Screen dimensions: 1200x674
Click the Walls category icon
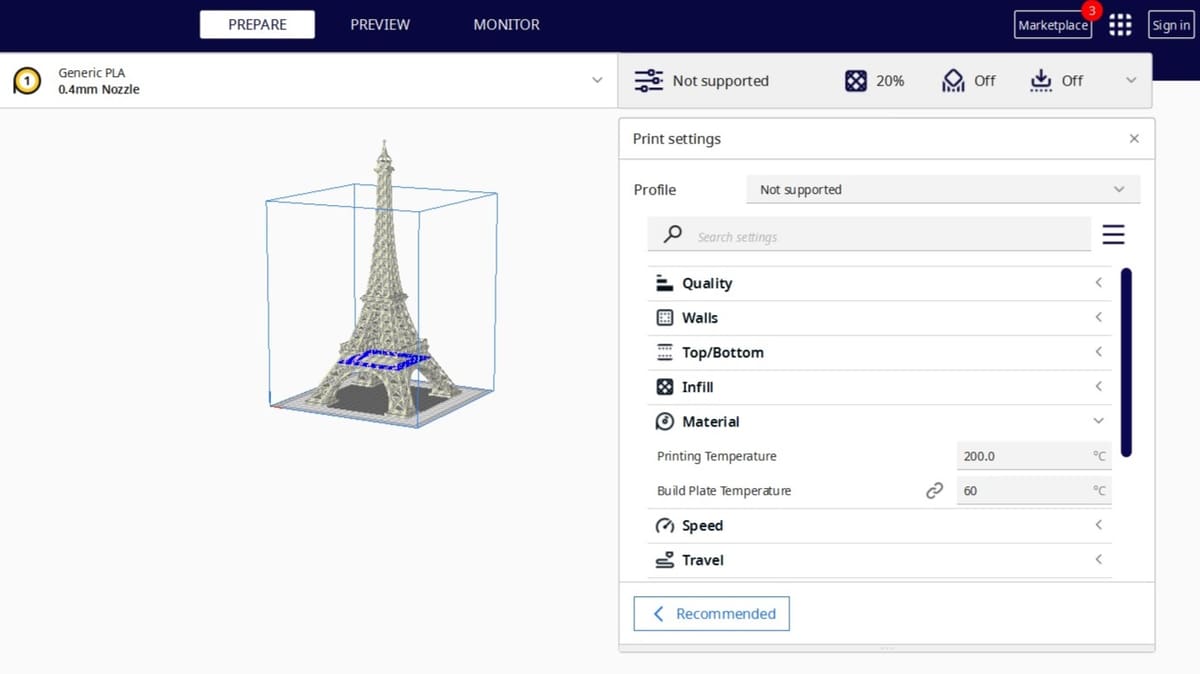point(664,318)
